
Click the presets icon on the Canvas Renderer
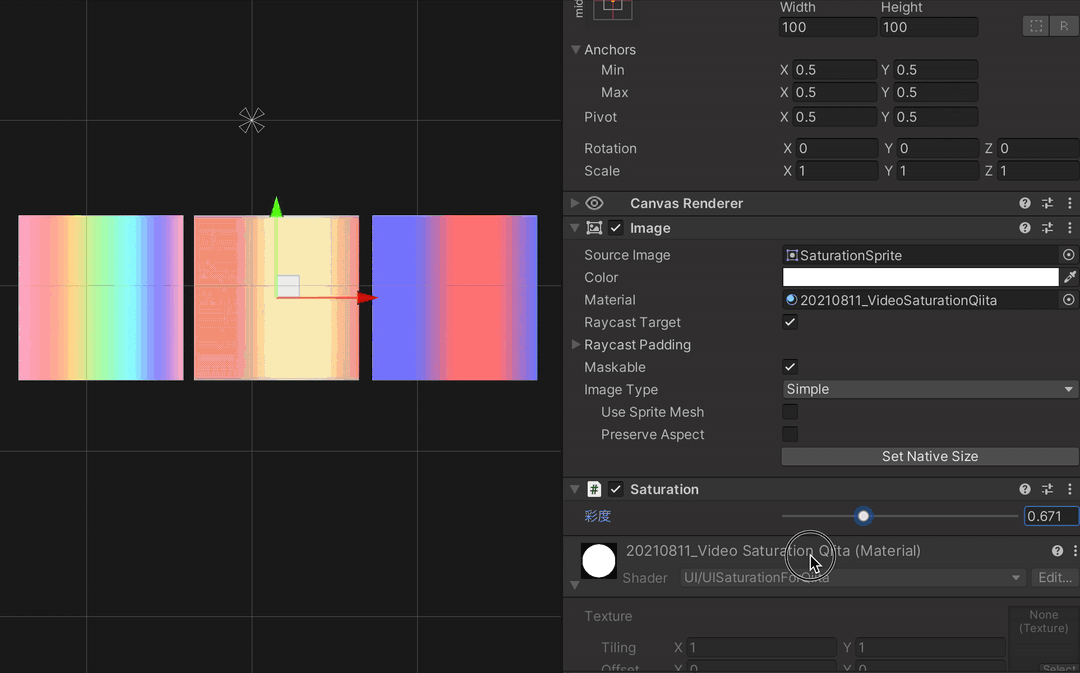pos(1047,202)
